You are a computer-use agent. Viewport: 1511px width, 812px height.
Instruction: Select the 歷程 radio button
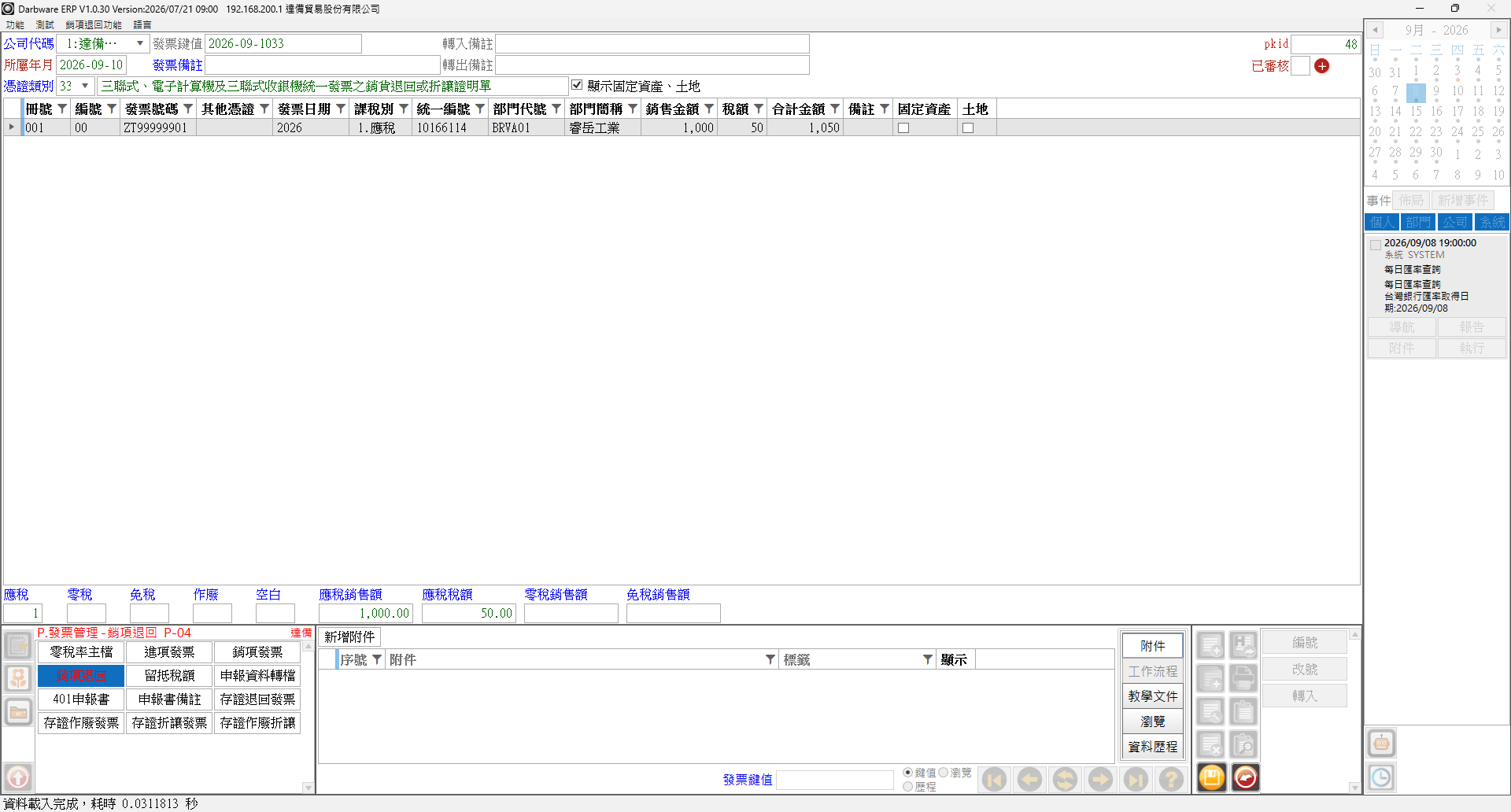pyautogui.click(x=908, y=786)
